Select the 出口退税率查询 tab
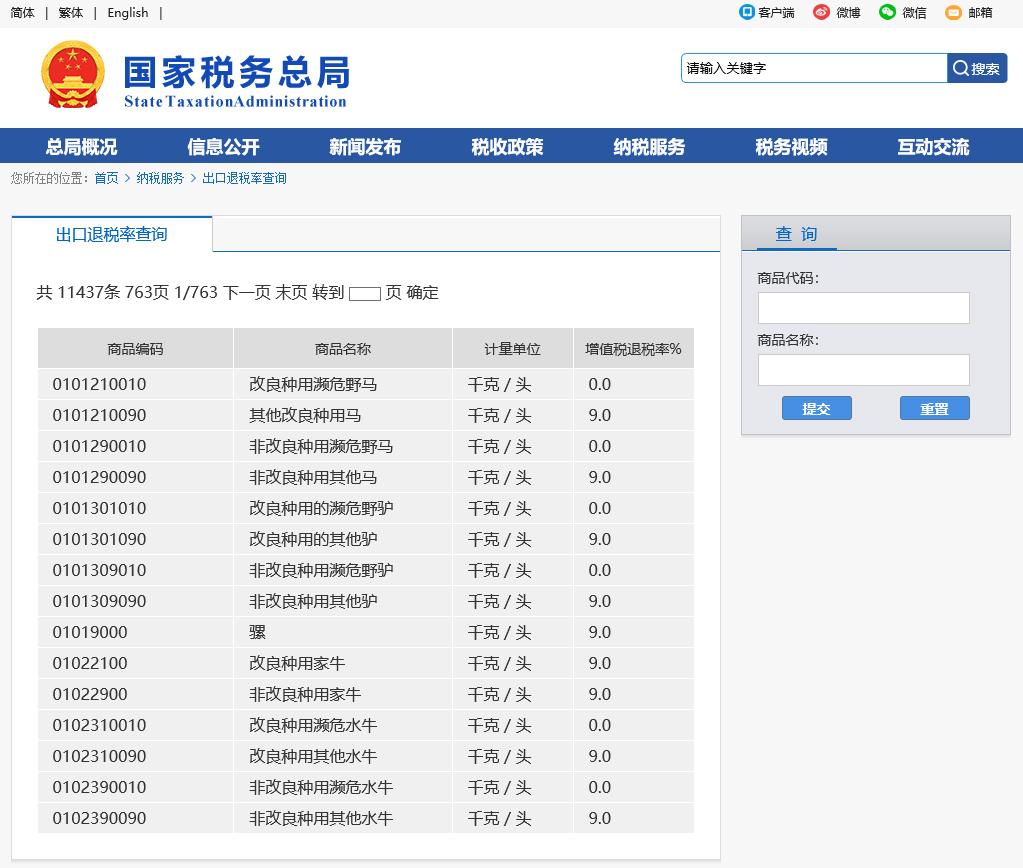 pyautogui.click(x=111, y=233)
